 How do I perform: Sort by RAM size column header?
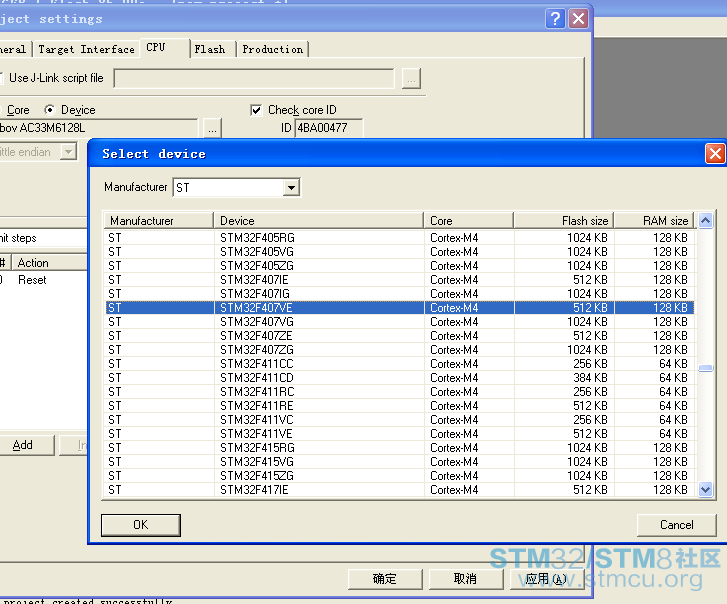click(x=654, y=221)
